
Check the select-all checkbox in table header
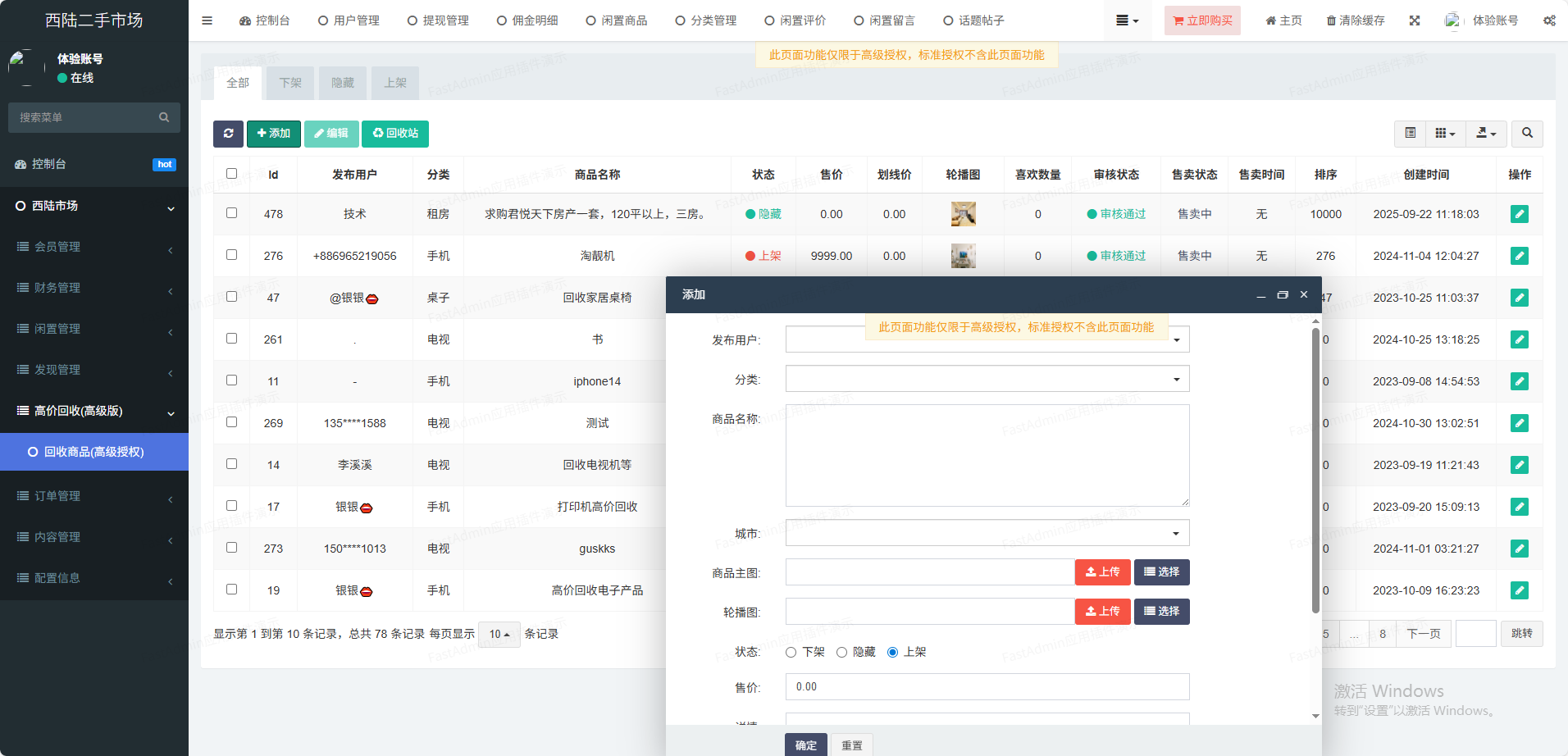click(x=231, y=174)
